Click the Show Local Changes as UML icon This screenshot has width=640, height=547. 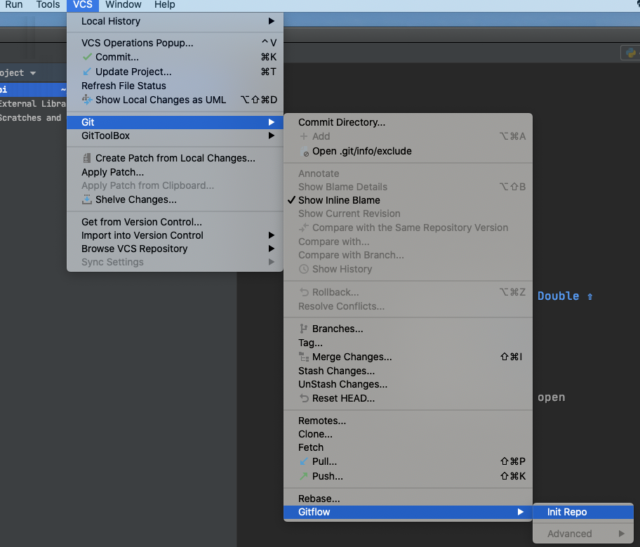[x=87, y=100]
